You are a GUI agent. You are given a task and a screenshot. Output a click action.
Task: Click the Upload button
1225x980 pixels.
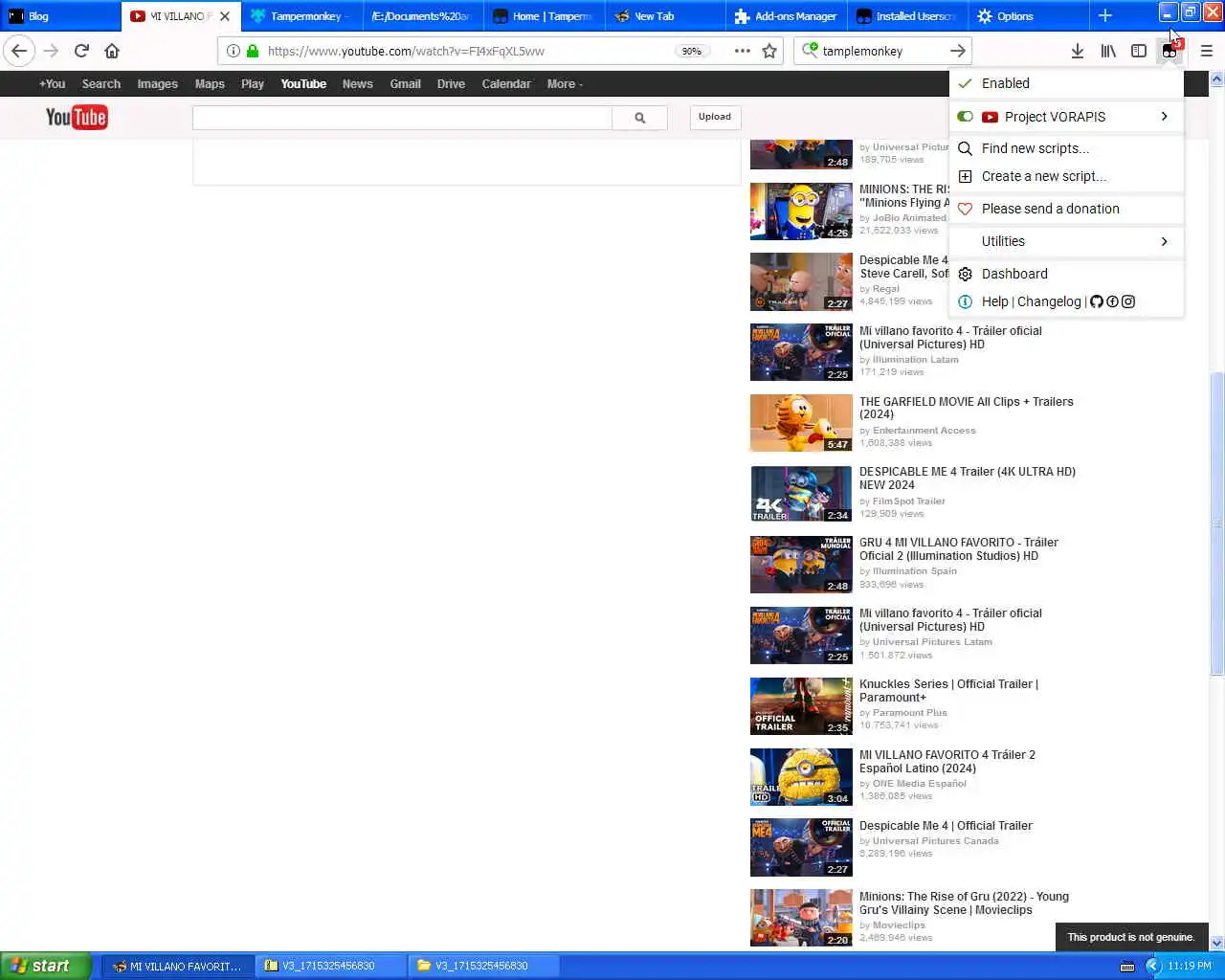[x=714, y=117]
